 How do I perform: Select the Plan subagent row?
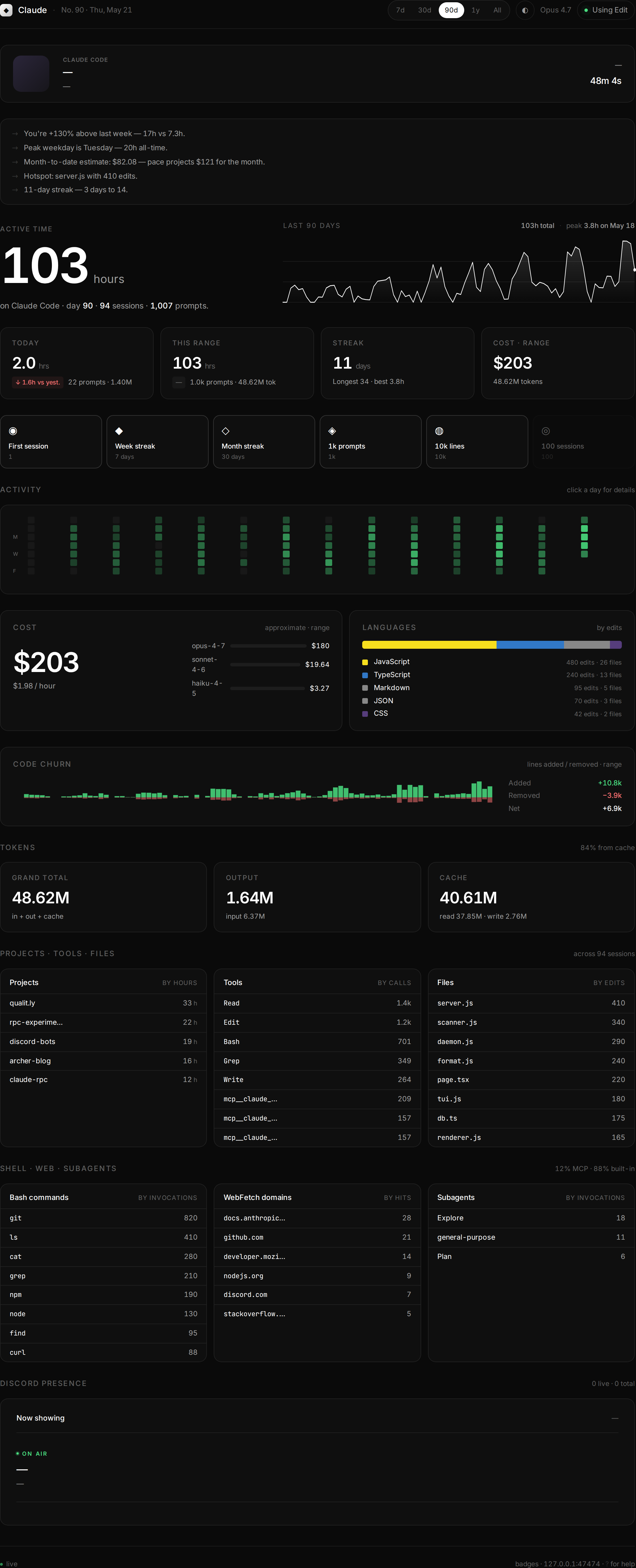click(531, 1256)
